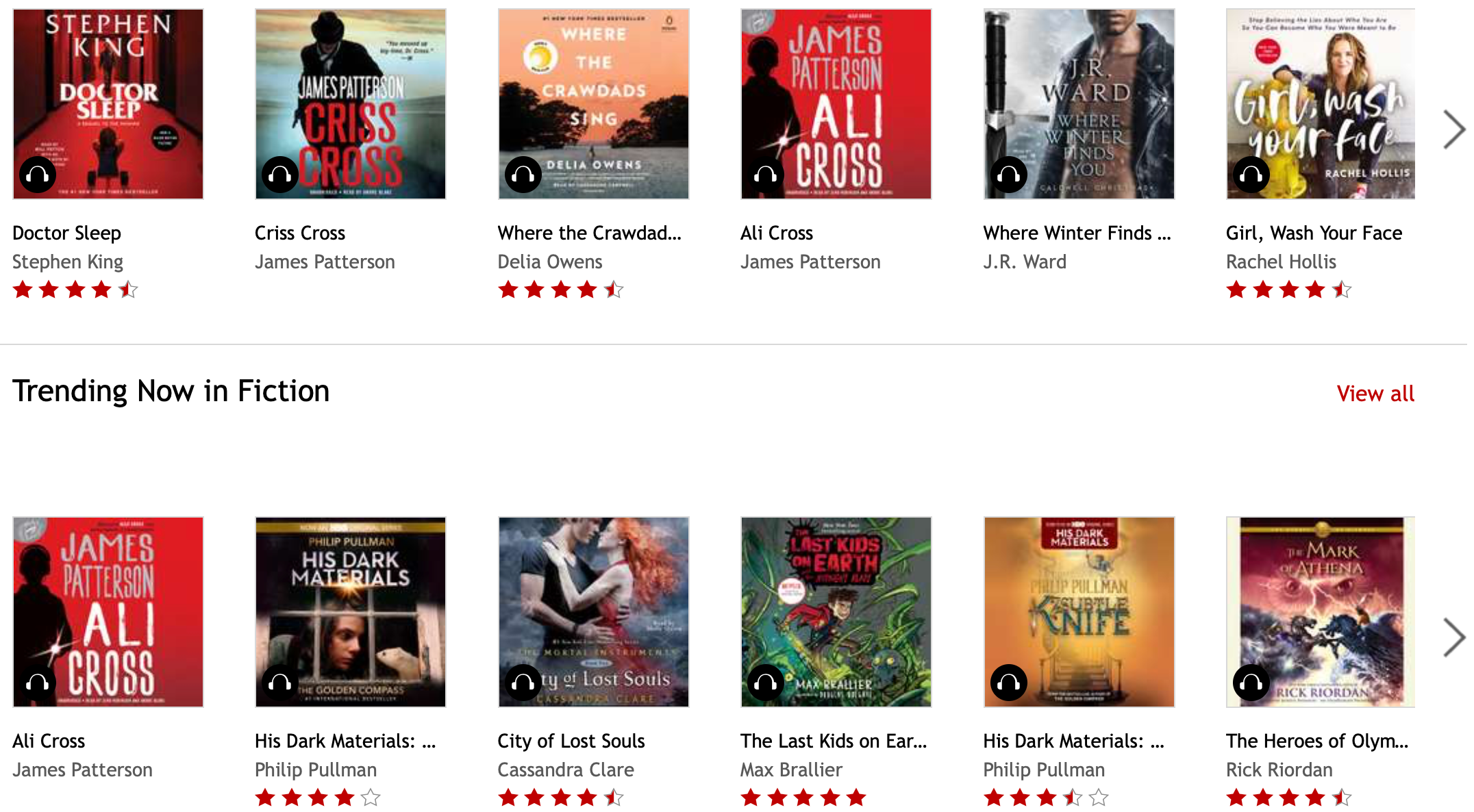Advance the top carousel with the right chevron
The height and width of the screenshot is (812, 1474).
pyautogui.click(x=1453, y=129)
